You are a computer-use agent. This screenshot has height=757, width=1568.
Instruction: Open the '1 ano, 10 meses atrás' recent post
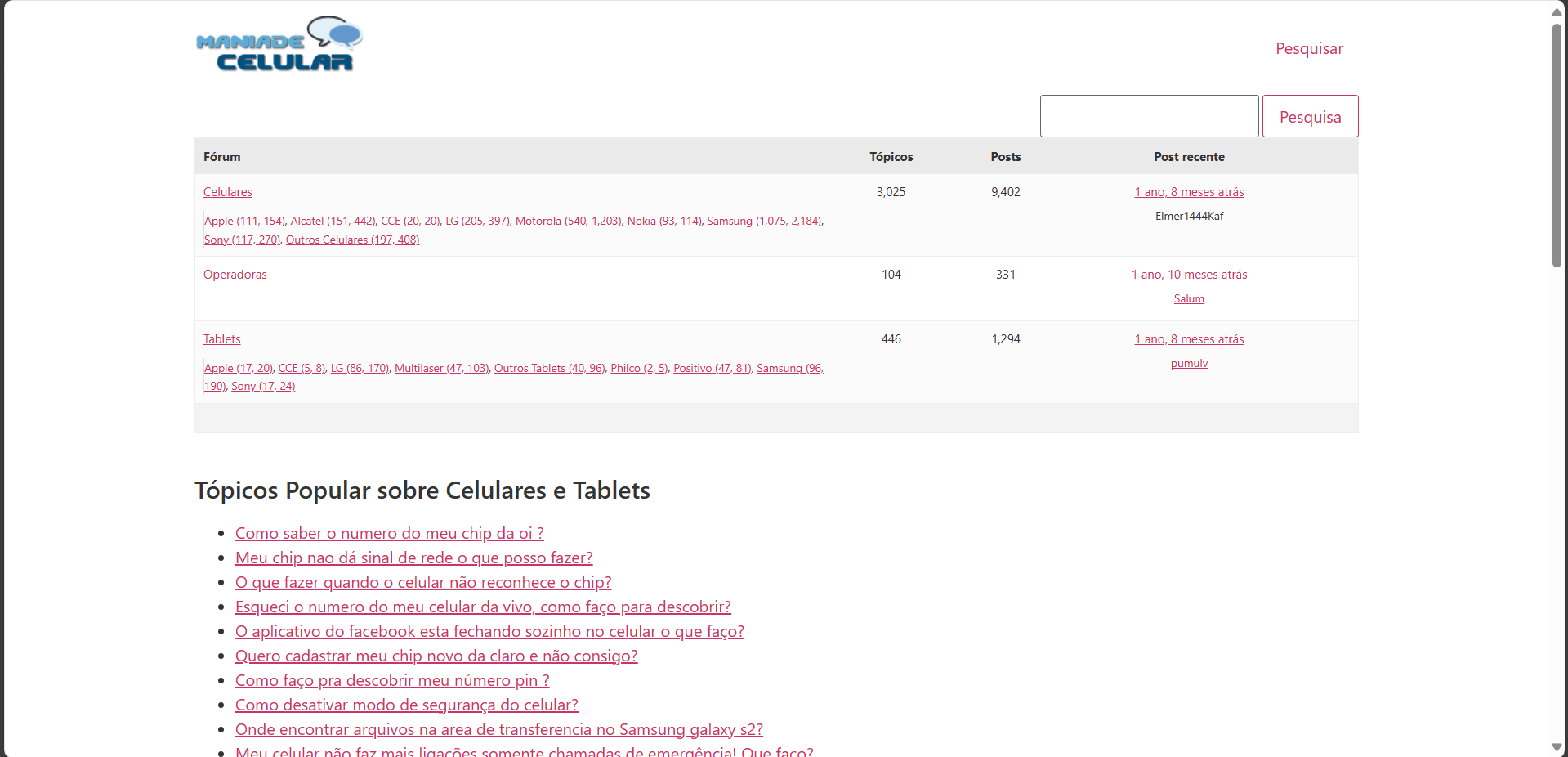coord(1189,275)
